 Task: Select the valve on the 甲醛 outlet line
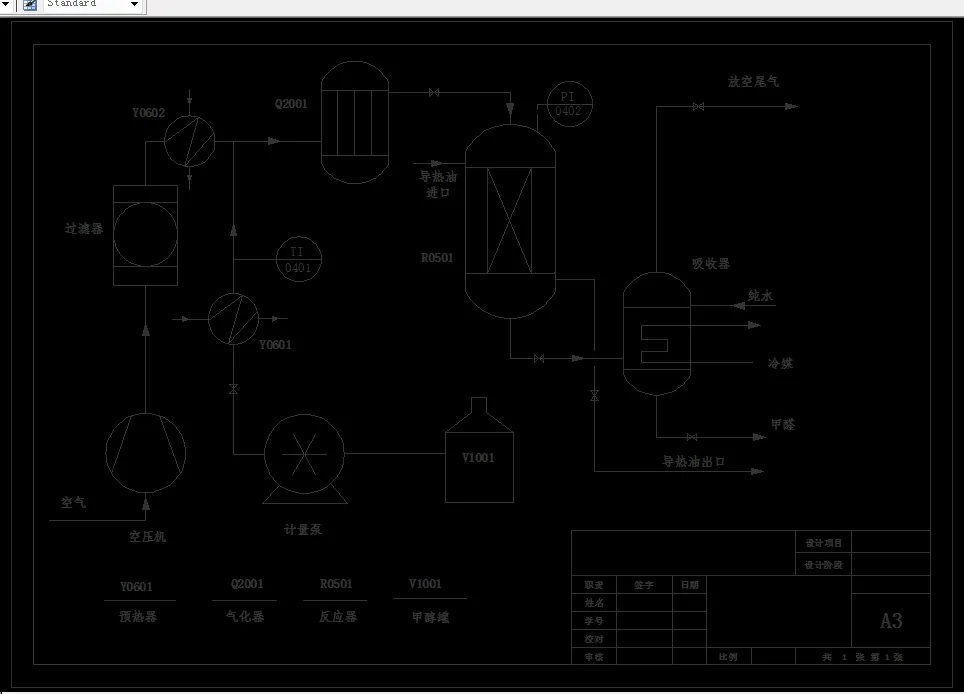[692, 437]
